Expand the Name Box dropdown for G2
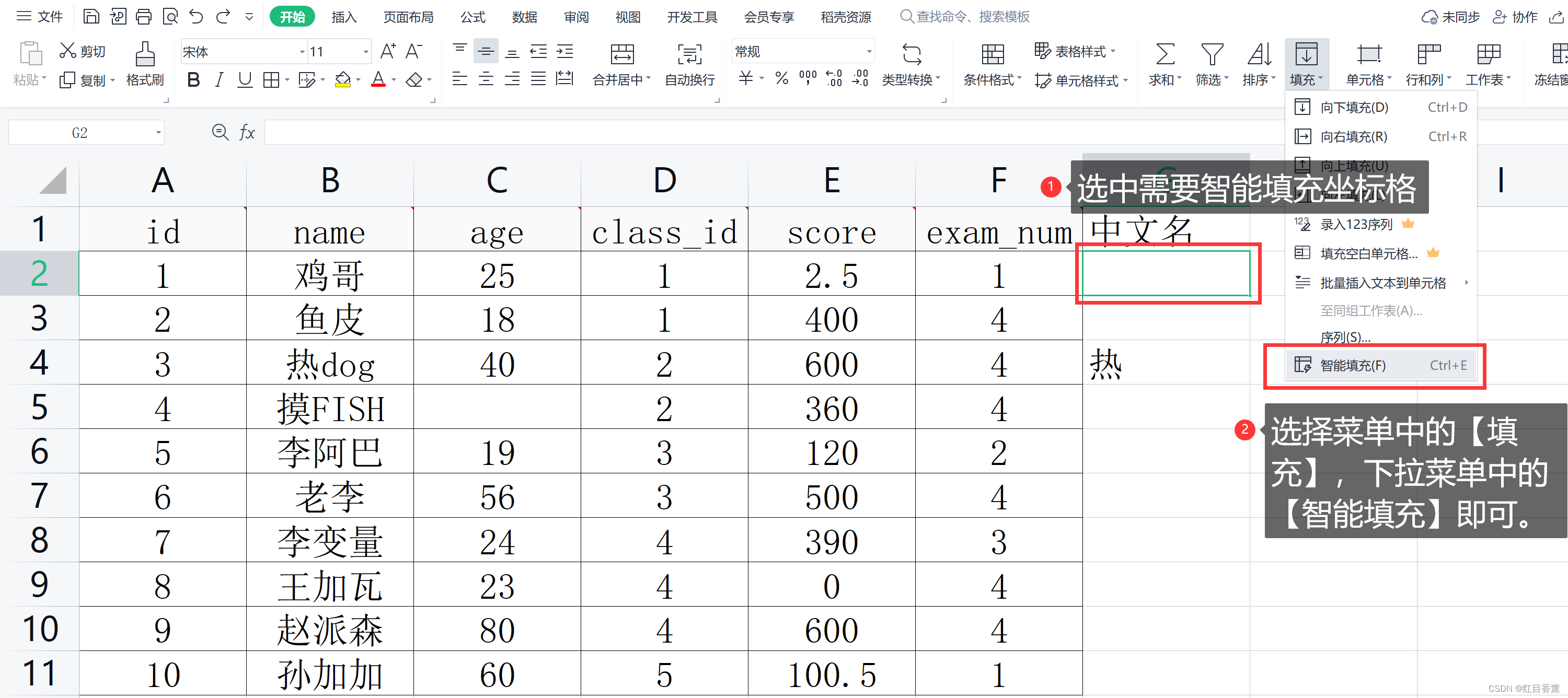Viewport: 1568px width, 698px height. [x=158, y=133]
